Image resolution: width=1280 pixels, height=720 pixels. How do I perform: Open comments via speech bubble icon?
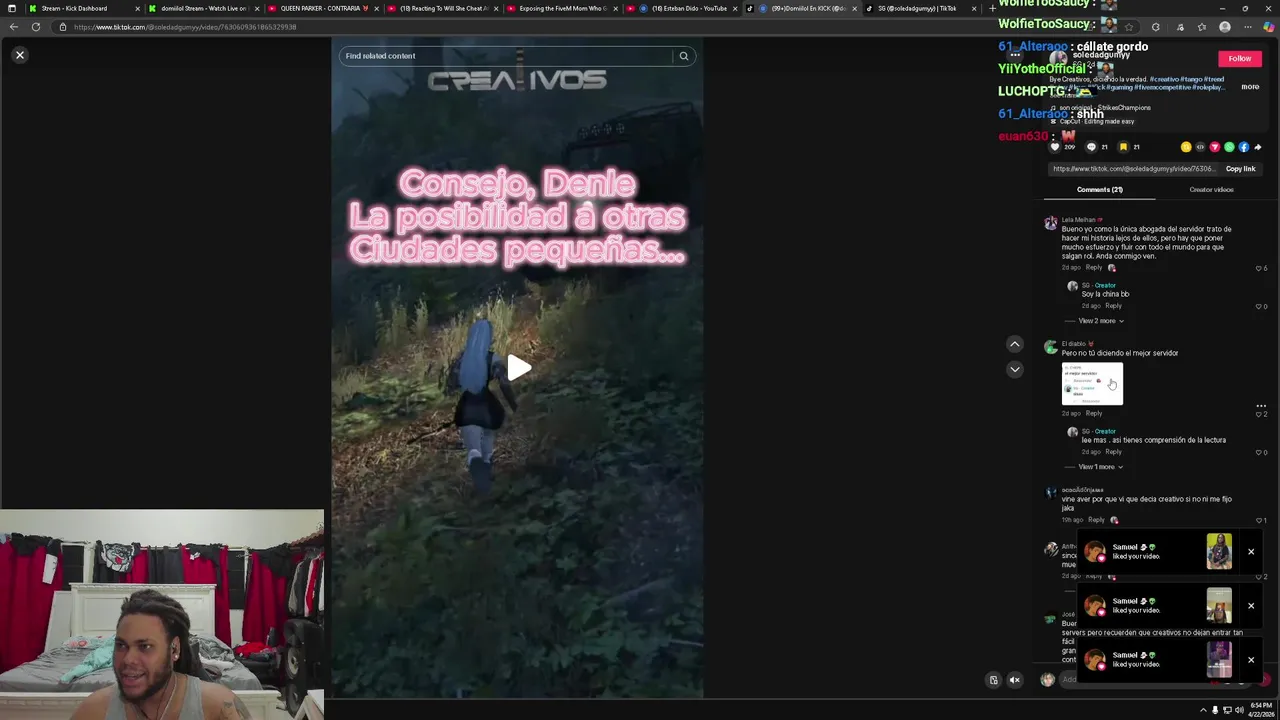click(x=1091, y=147)
